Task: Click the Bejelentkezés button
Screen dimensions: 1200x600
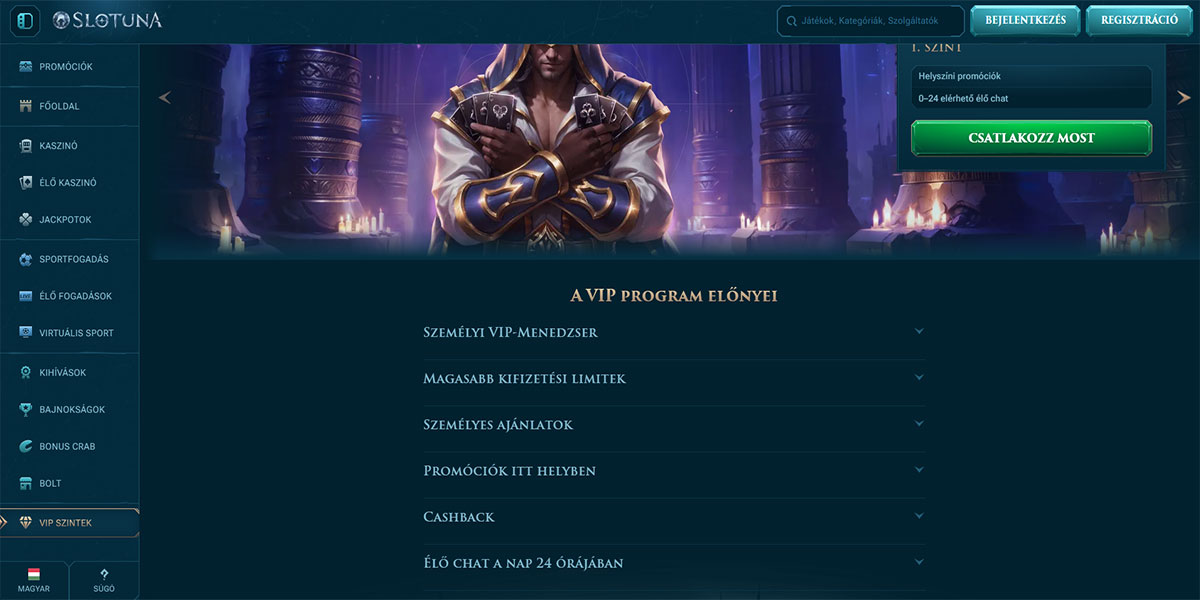Action: 1025,20
